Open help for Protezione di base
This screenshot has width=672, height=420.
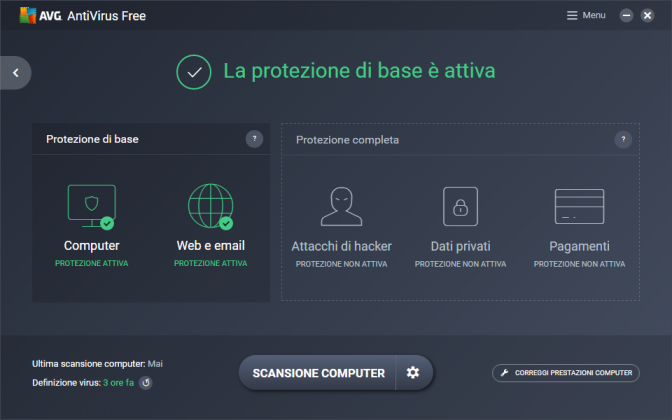tap(254, 139)
